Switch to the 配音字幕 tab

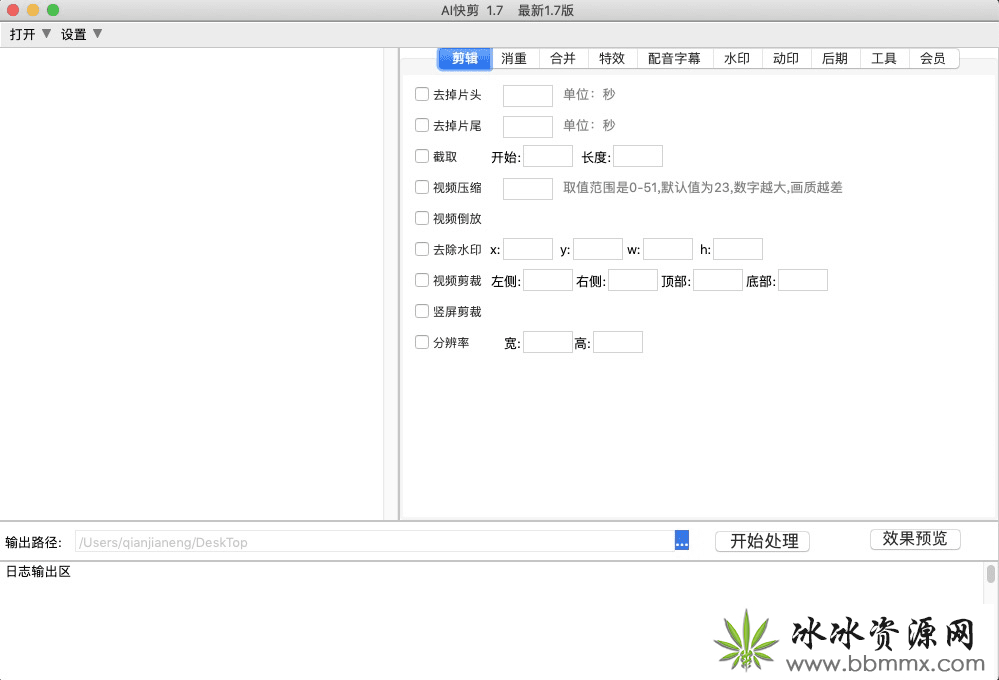point(675,59)
